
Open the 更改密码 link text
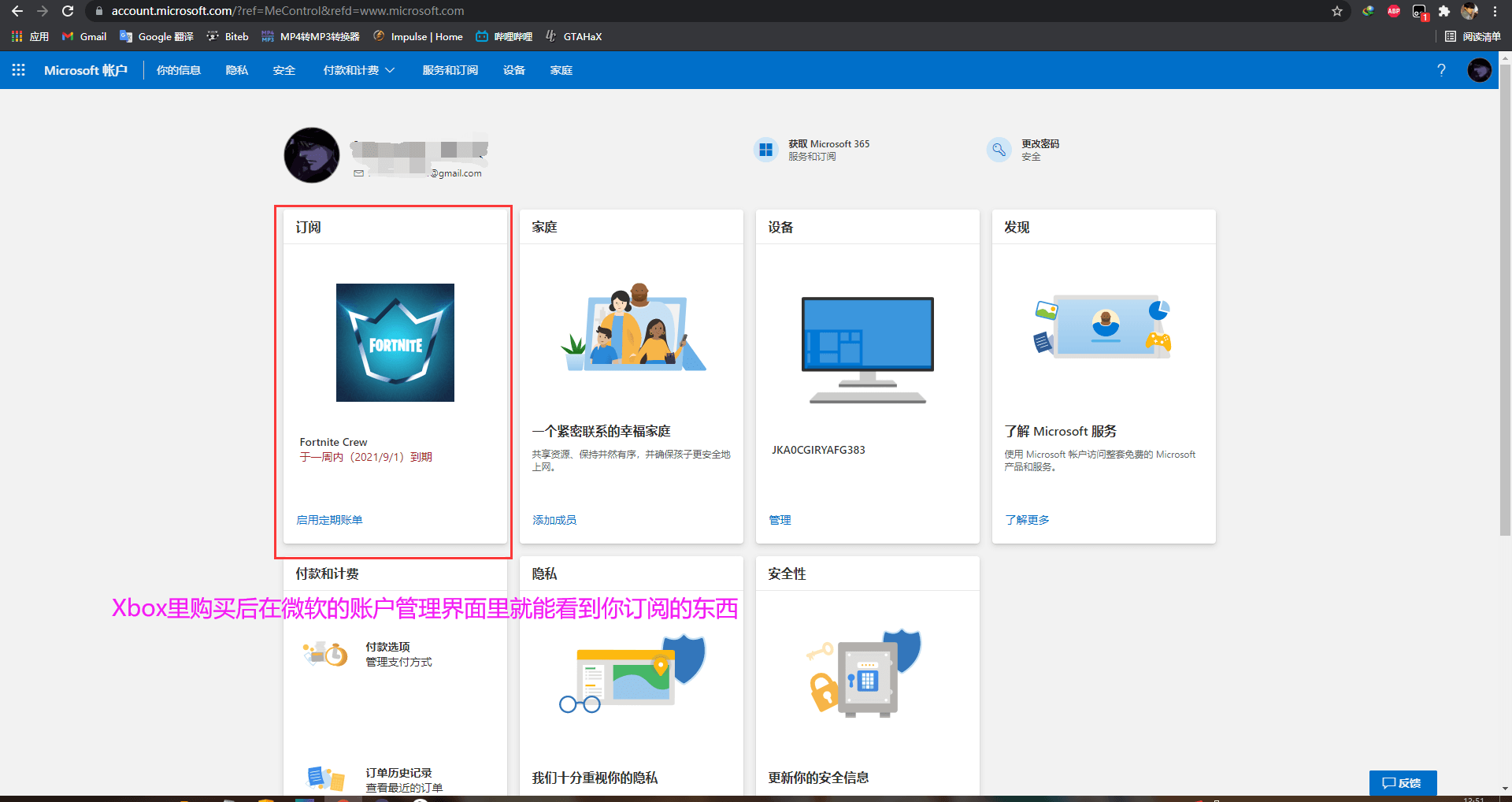click(x=1040, y=144)
